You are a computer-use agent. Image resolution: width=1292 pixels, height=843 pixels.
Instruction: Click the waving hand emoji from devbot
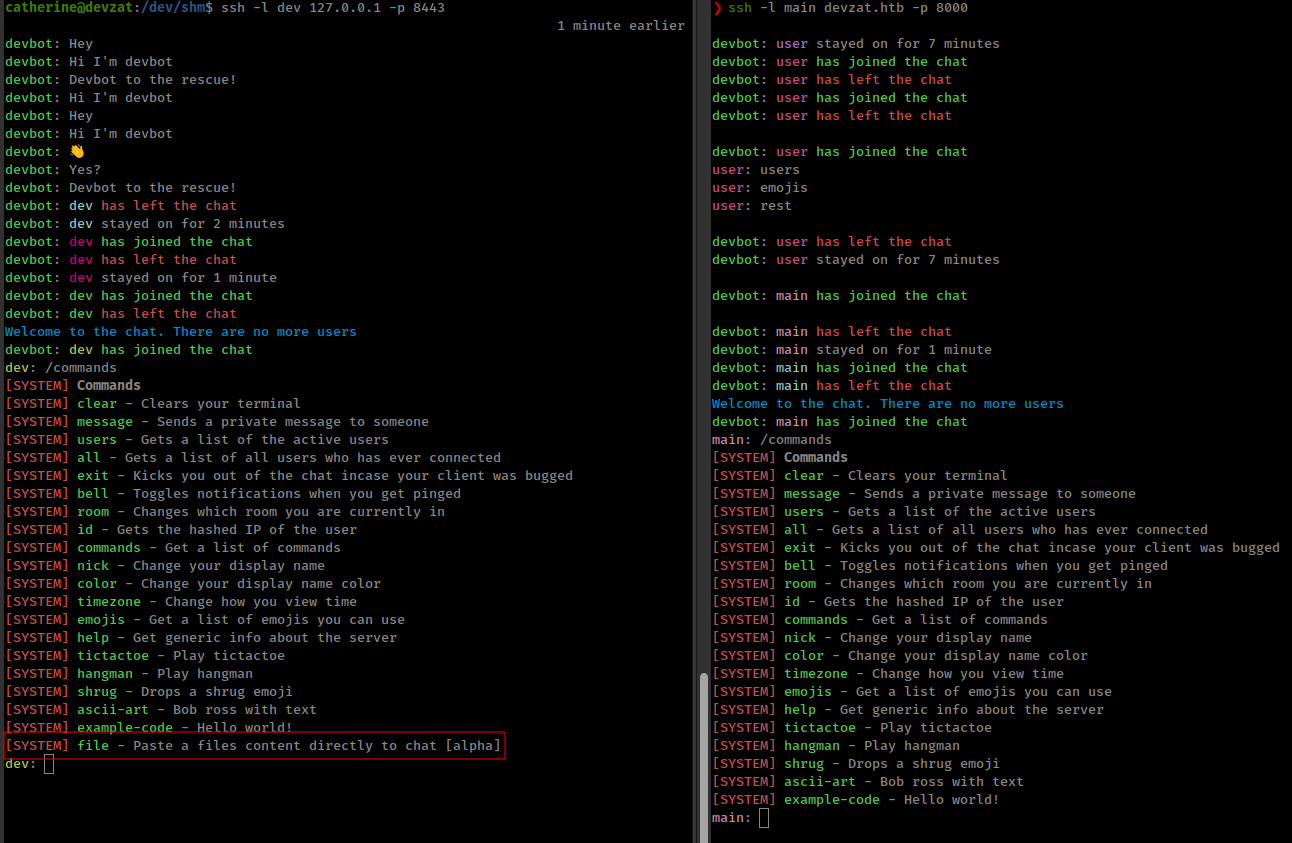(77, 152)
